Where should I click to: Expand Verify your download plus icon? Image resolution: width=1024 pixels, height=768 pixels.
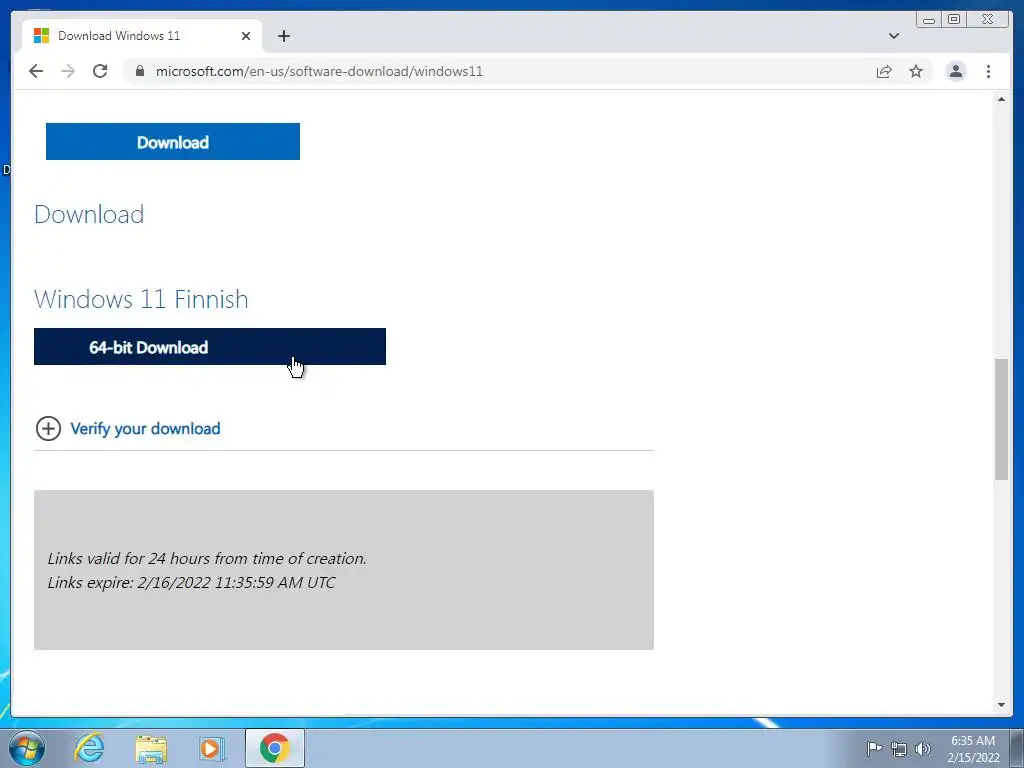(x=48, y=428)
